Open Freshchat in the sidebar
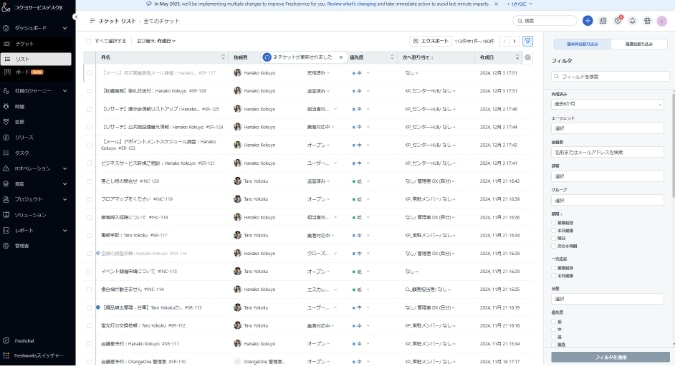 pos(24,341)
